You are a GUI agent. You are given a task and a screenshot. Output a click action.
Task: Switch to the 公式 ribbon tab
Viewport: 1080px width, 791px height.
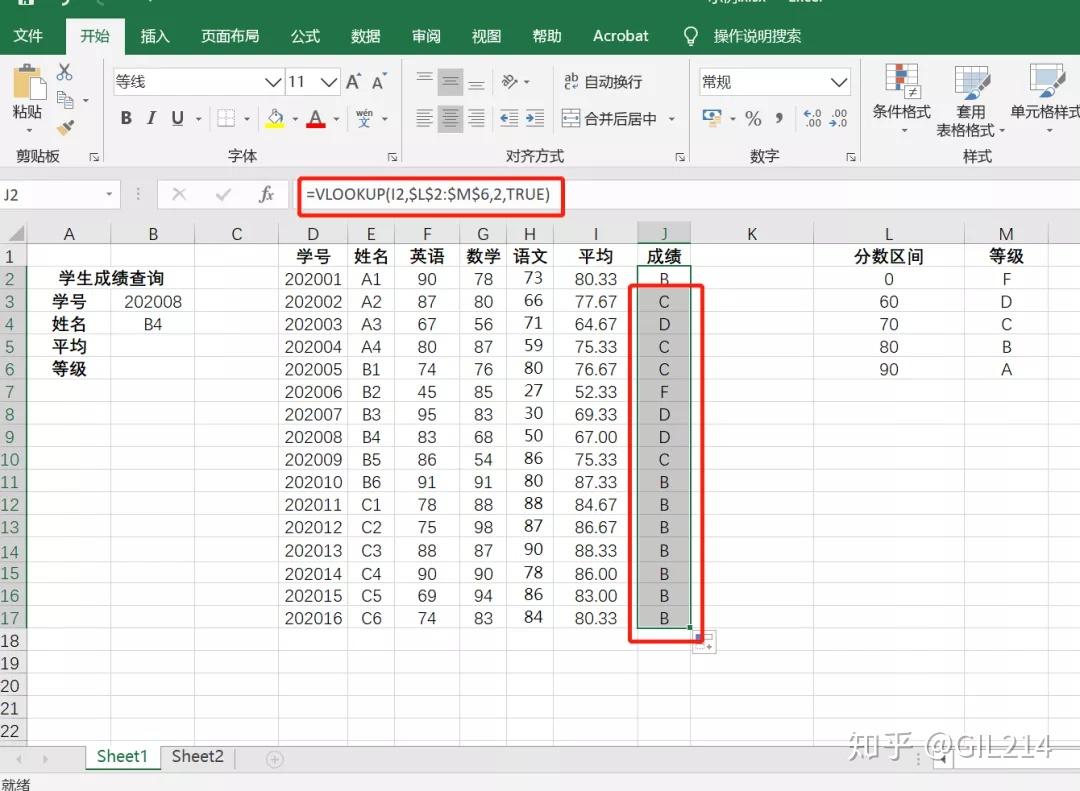coord(305,36)
